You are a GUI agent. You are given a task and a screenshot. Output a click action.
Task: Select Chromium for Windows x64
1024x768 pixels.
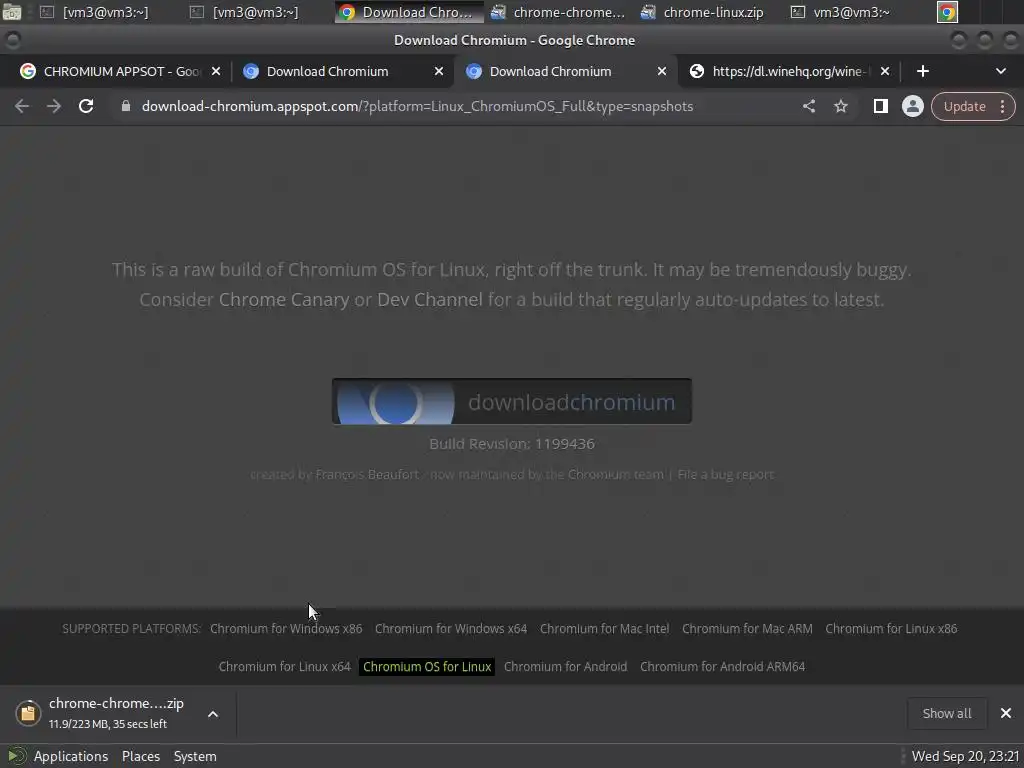click(451, 629)
